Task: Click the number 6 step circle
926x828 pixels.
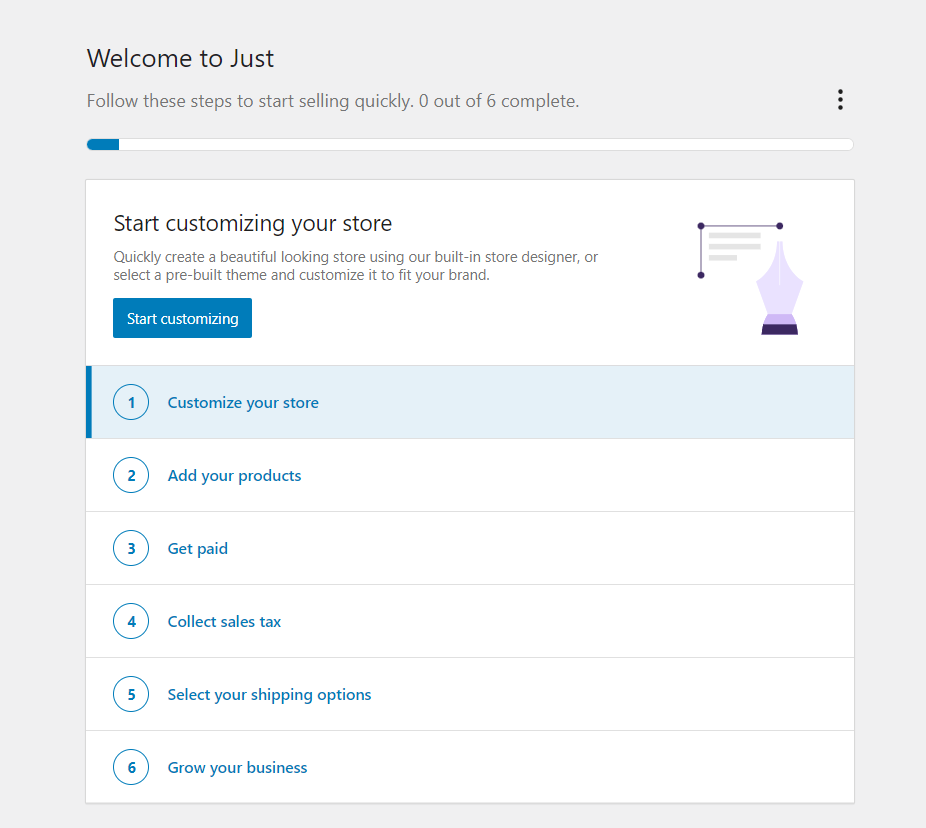Action: tap(131, 768)
